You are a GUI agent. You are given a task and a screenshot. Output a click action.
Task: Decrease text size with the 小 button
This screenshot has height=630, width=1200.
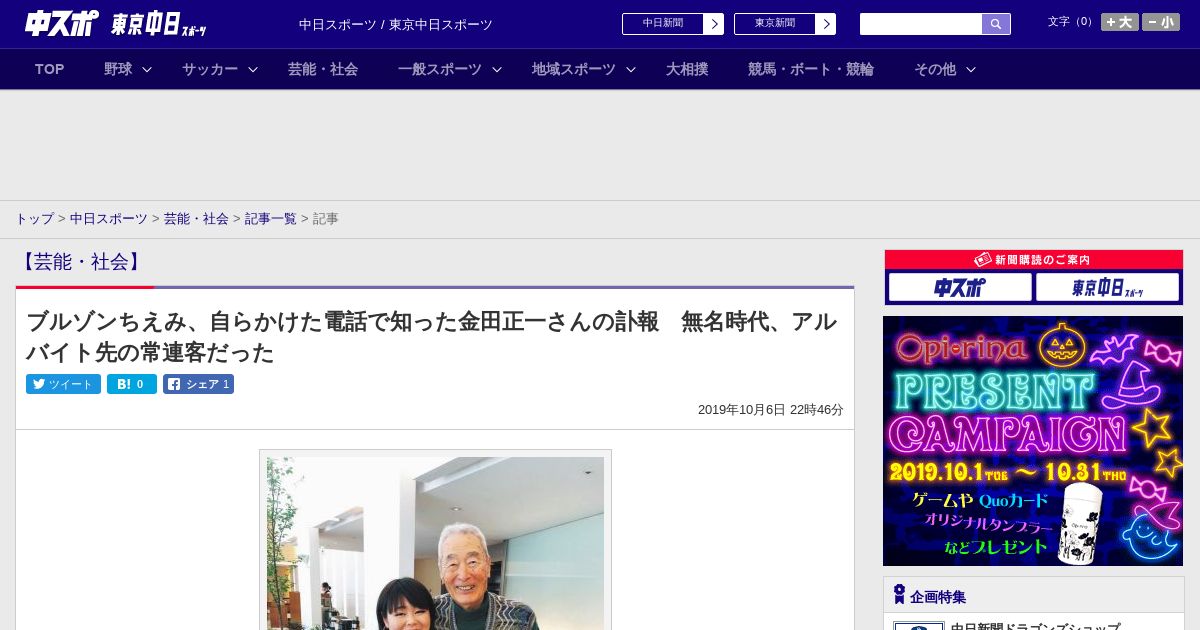coord(1160,22)
